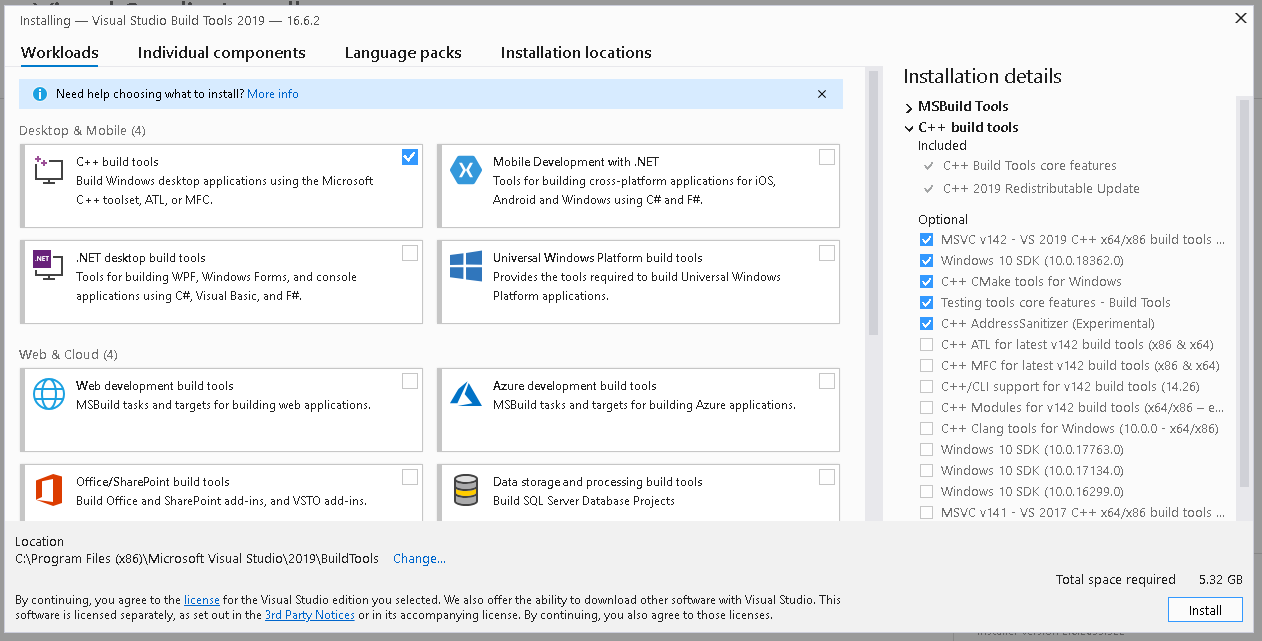The width and height of the screenshot is (1262, 641).
Task: Select the C++ build tools workload icon
Action: click(49, 170)
